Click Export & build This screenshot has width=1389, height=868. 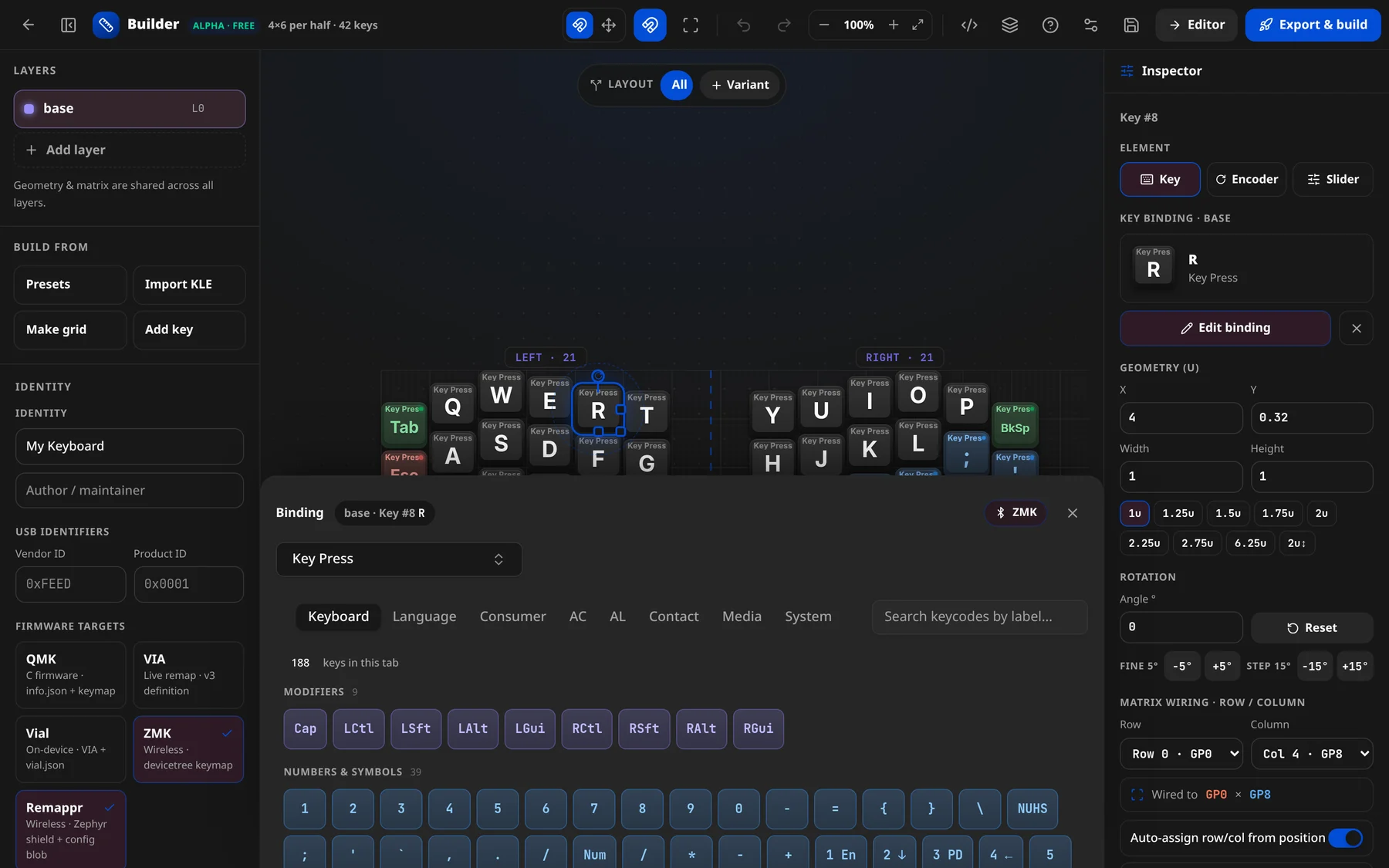pos(1313,25)
